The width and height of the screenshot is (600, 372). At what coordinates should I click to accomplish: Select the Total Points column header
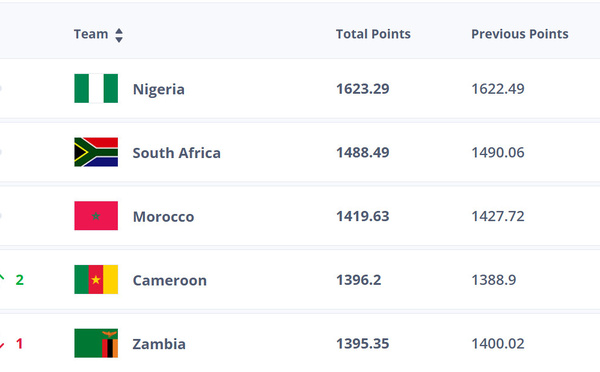(x=373, y=34)
